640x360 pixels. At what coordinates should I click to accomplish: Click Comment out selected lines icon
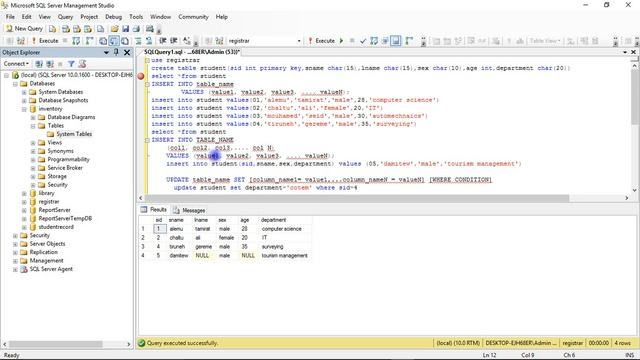click(138, 41)
